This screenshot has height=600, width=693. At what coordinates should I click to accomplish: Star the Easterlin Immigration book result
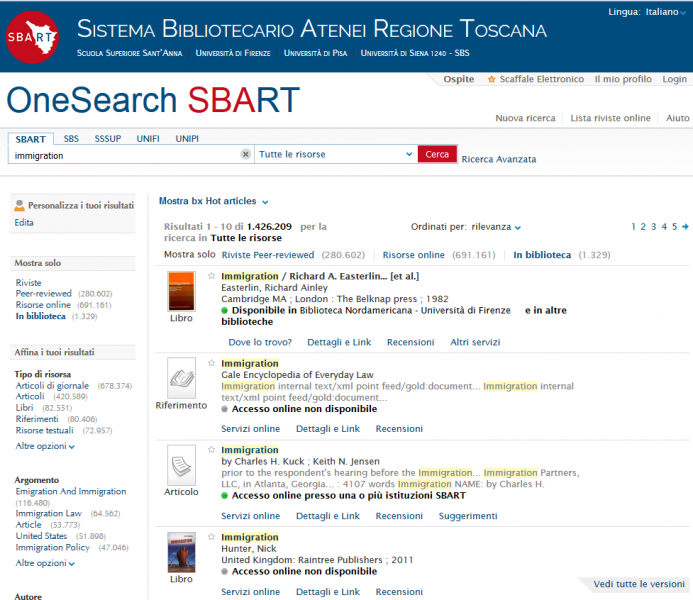pyautogui.click(x=211, y=276)
